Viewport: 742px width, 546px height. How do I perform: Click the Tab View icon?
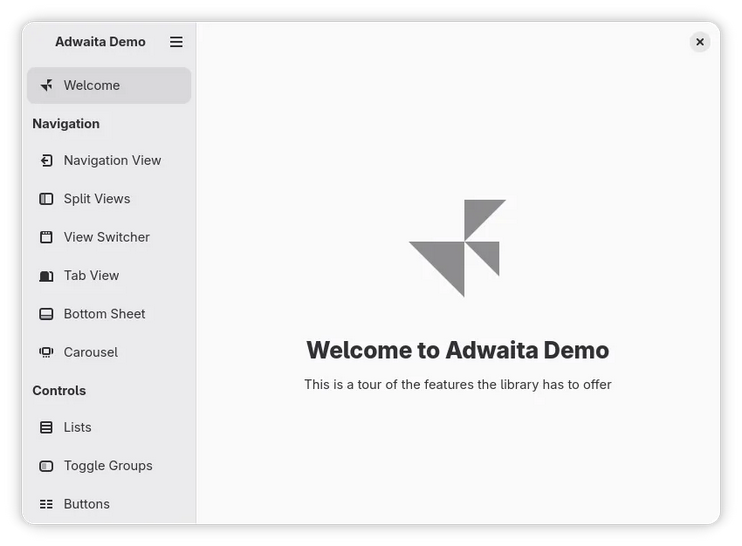(46, 276)
